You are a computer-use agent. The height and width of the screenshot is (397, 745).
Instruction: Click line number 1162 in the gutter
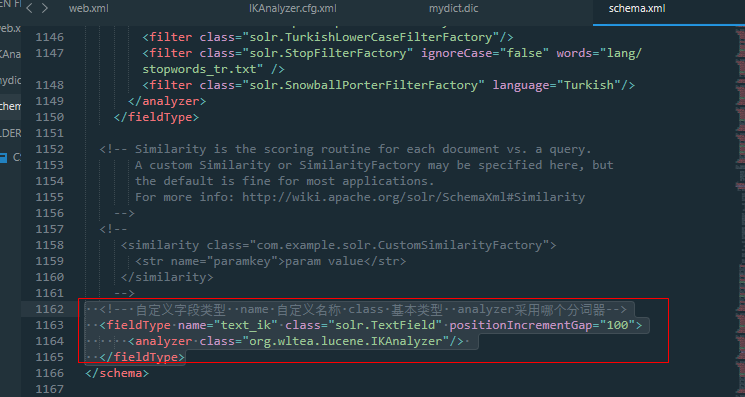coord(49,309)
